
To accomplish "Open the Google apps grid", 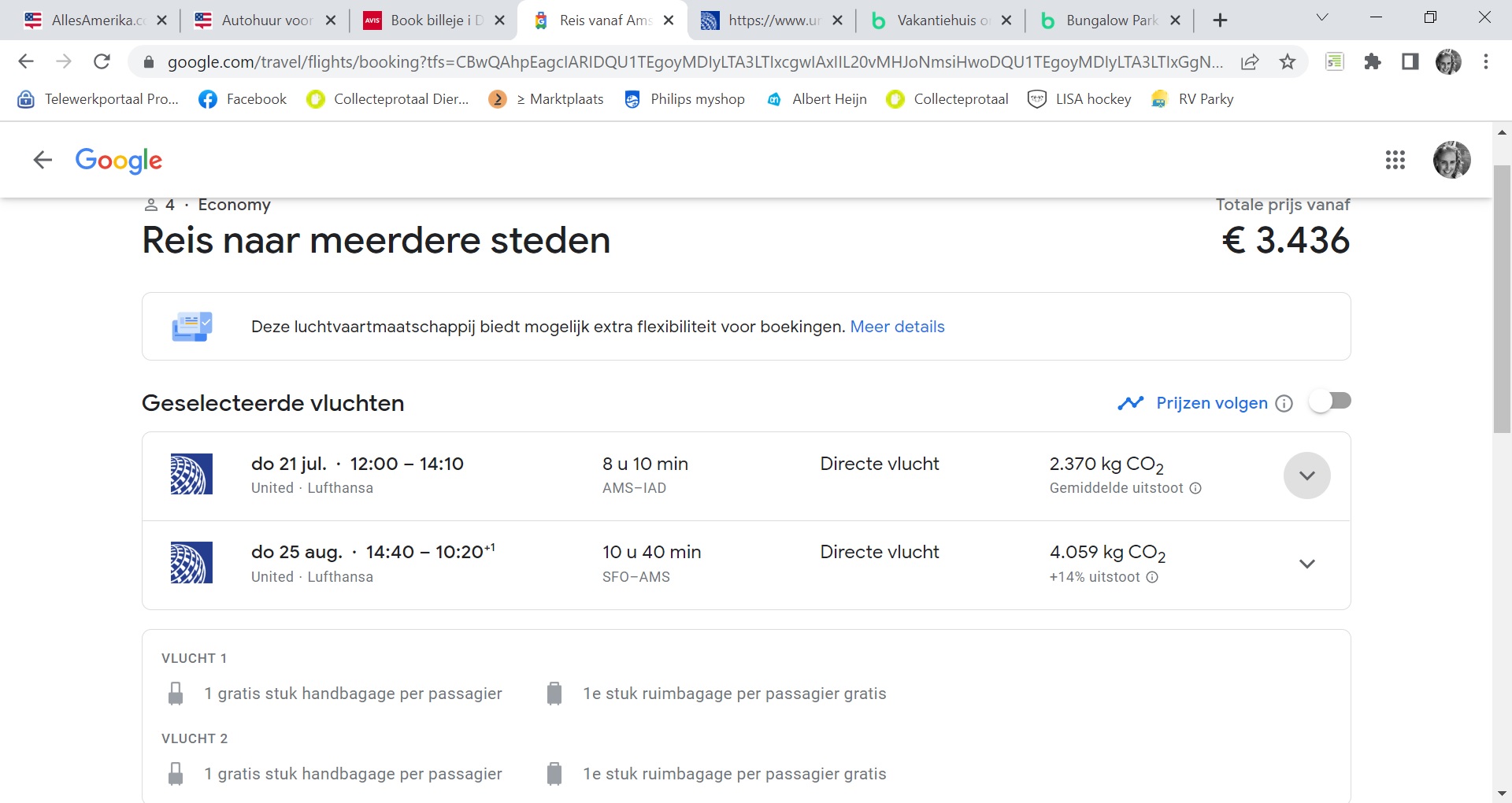I will tap(1395, 160).
